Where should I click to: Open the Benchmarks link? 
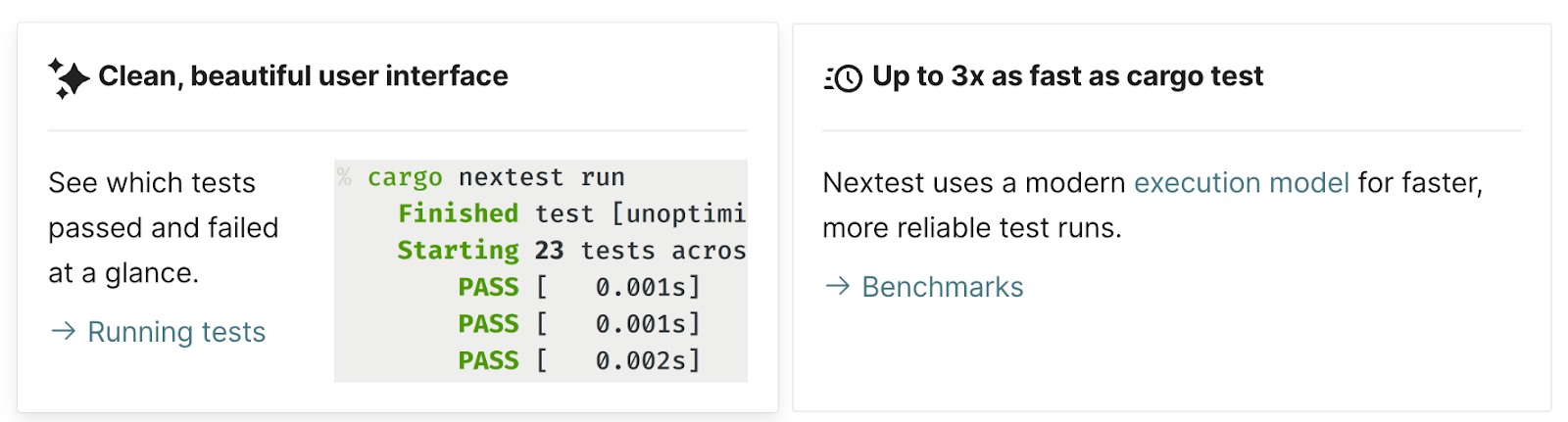[x=943, y=287]
